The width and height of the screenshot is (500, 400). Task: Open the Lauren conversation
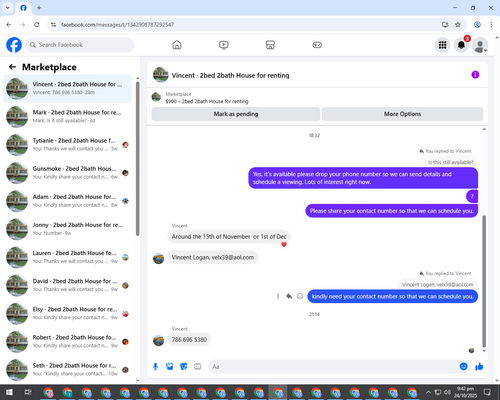pyautogui.click(x=67, y=257)
